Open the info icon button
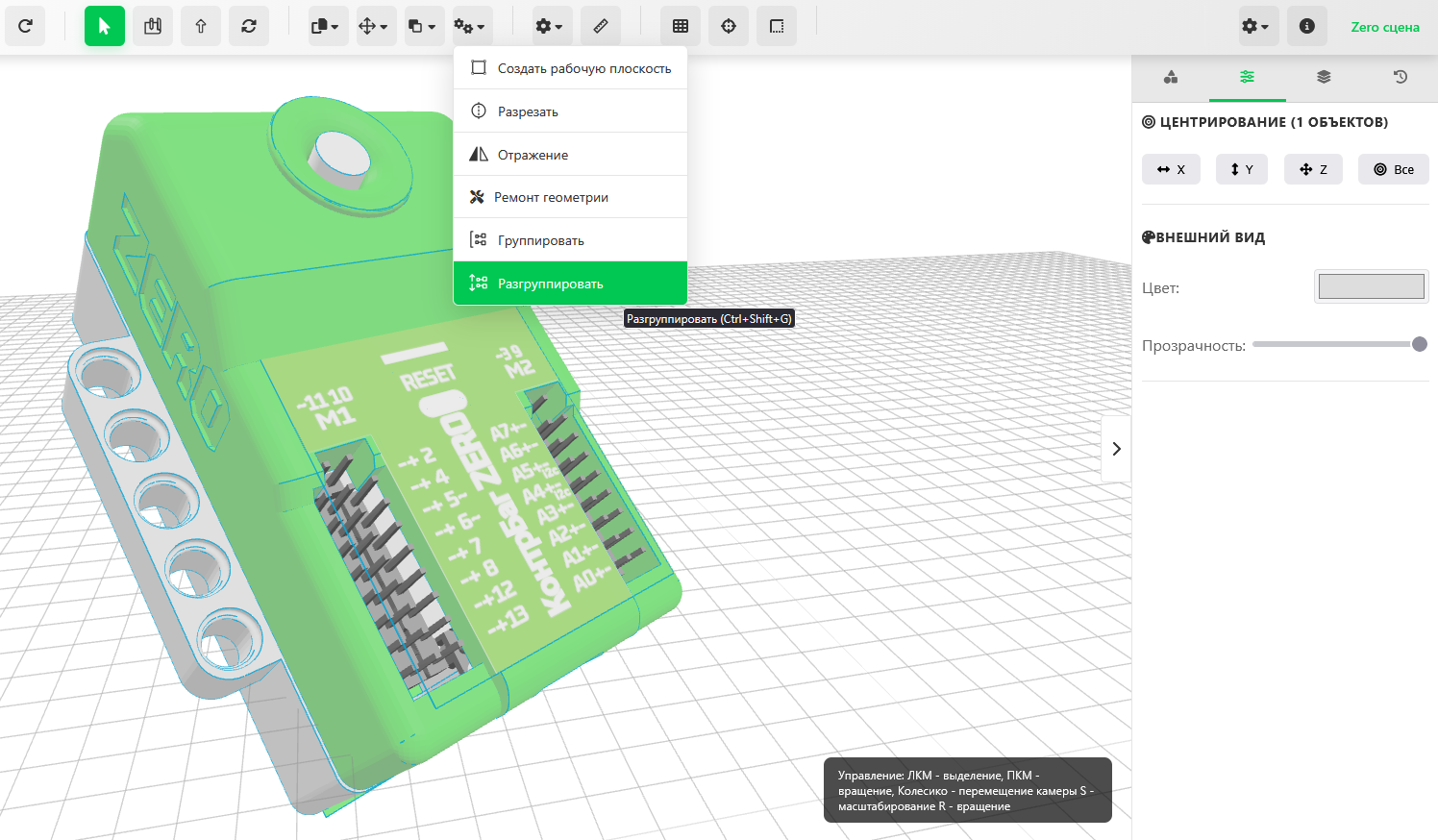1438x840 pixels. [x=1306, y=26]
